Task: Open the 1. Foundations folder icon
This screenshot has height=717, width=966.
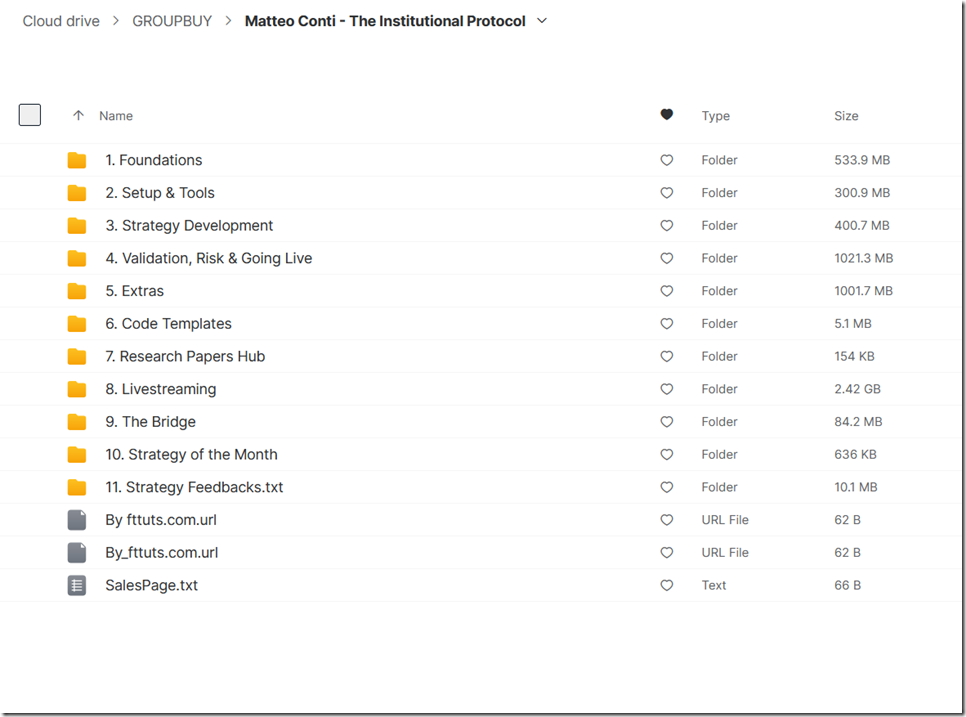Action: tap(77, 160)
